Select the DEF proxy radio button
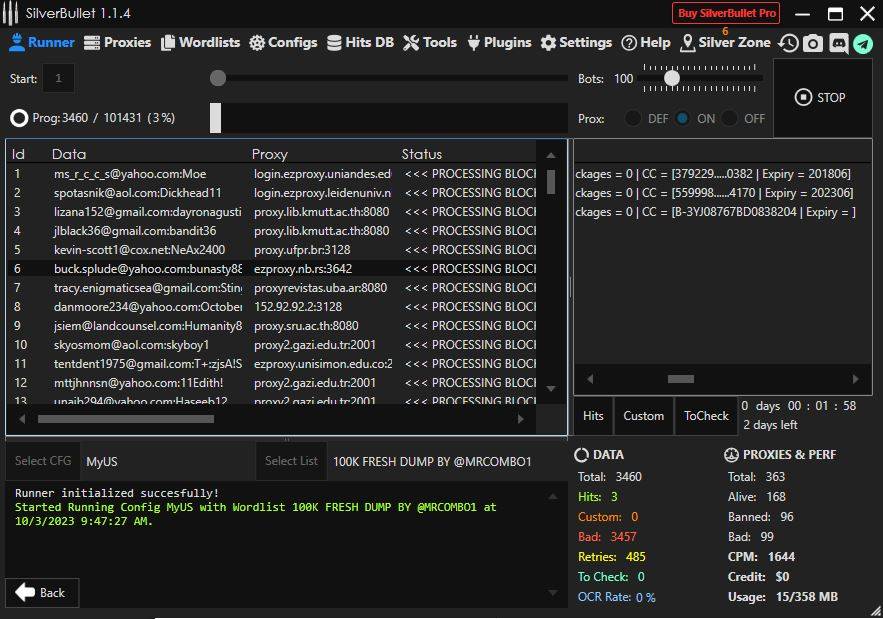This screenshot has width=883, height=619. (633, 118)
